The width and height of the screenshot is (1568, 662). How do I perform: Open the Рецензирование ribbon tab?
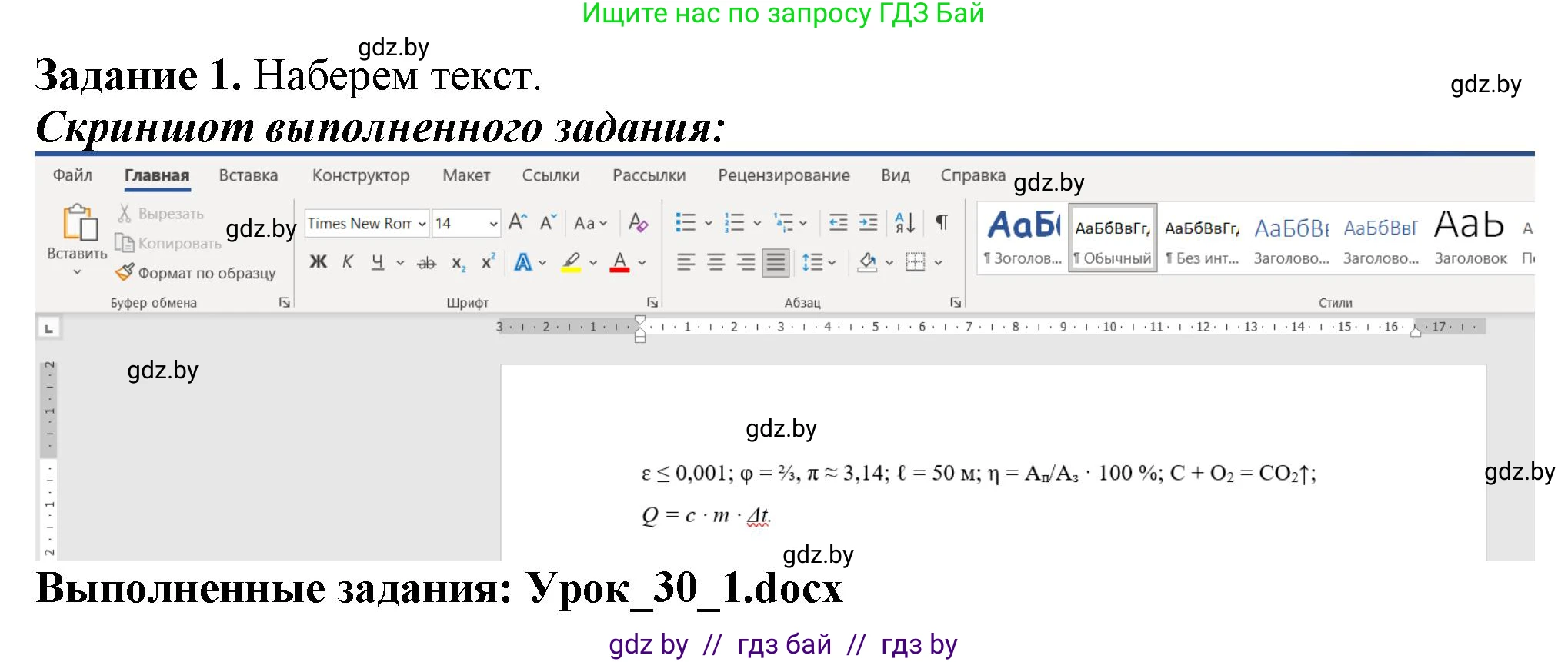coord(783,175)
